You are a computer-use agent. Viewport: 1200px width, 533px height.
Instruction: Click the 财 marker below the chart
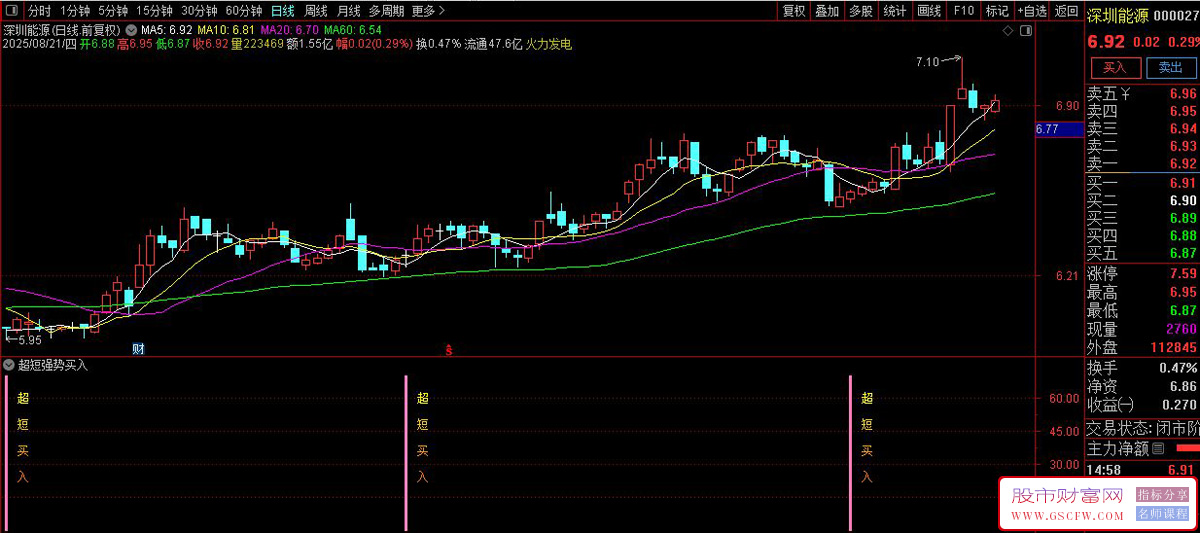point(138,349)
